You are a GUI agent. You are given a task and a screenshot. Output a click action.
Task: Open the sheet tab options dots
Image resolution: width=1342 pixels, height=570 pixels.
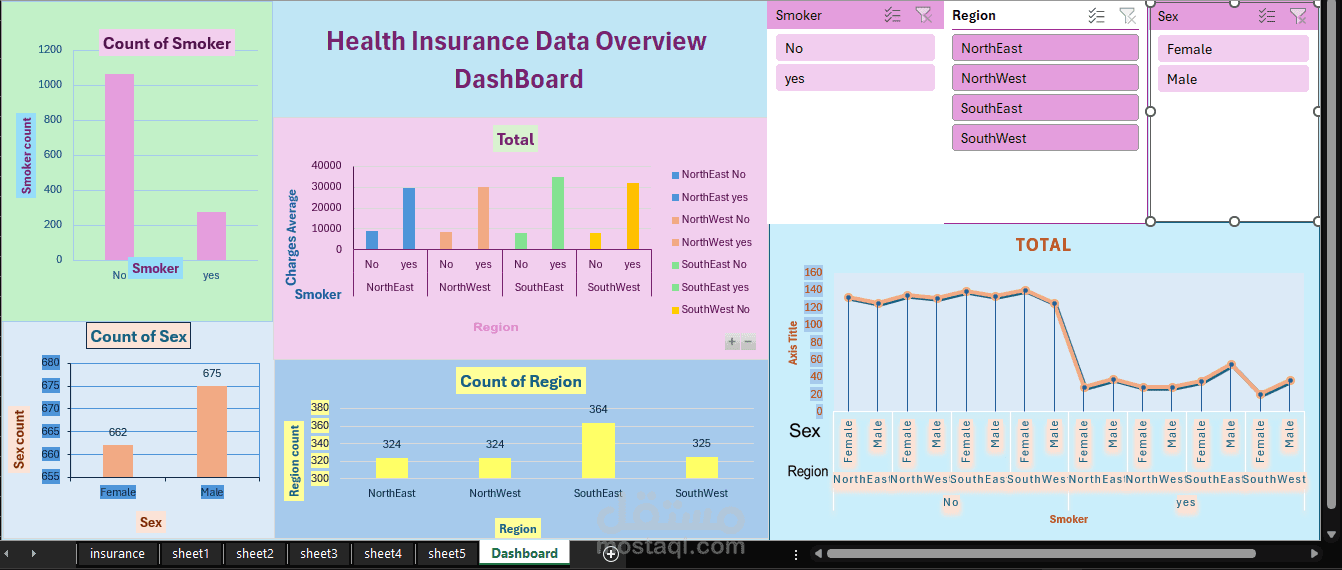pyautogui.click(x=796, y=553)
